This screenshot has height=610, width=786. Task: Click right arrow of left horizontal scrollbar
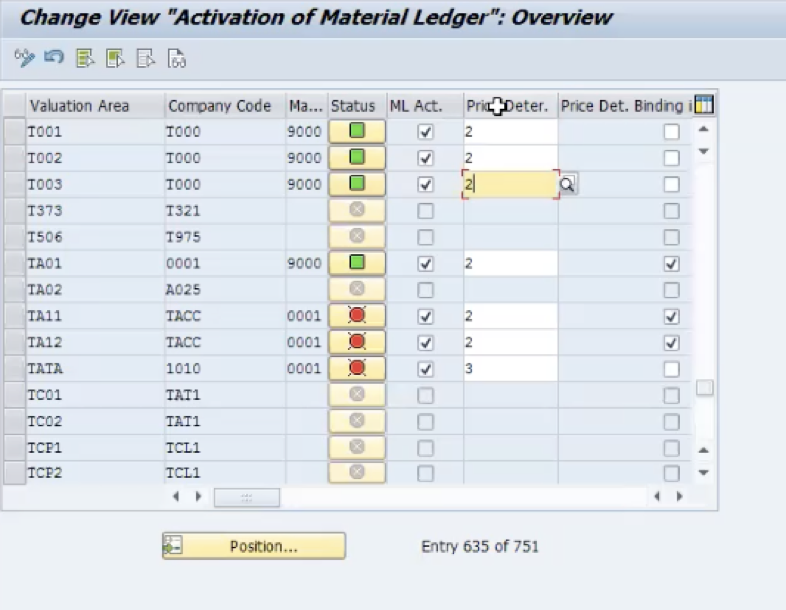click(x=198, y=496)
